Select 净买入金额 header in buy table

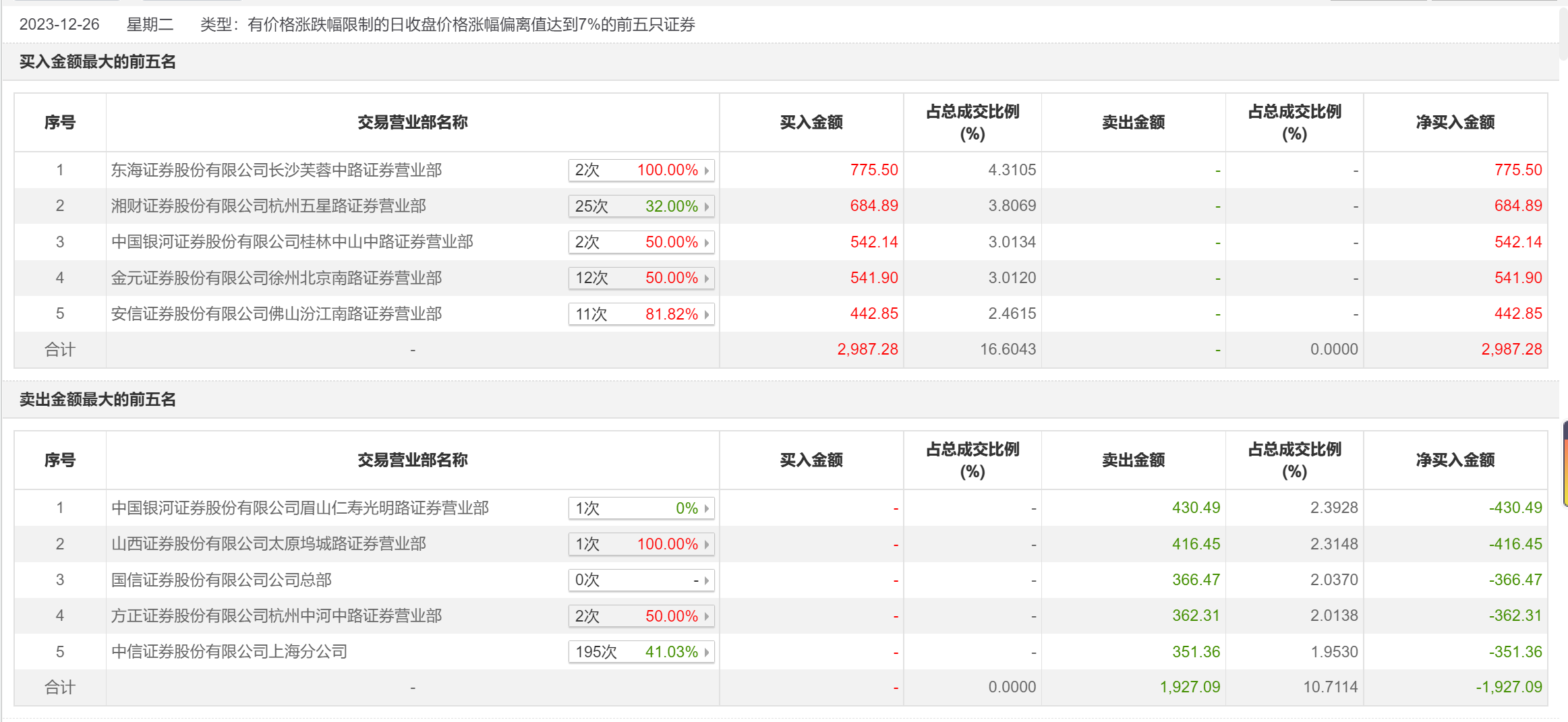[1455, 122]
